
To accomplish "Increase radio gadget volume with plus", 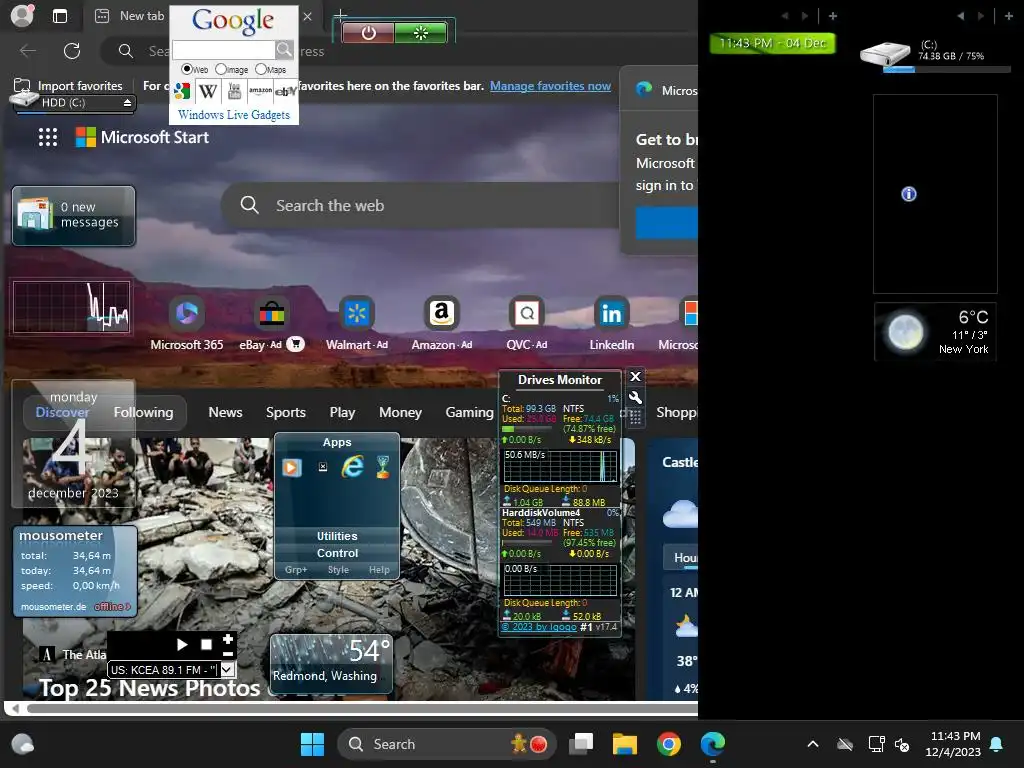I will tap(228, 638).
